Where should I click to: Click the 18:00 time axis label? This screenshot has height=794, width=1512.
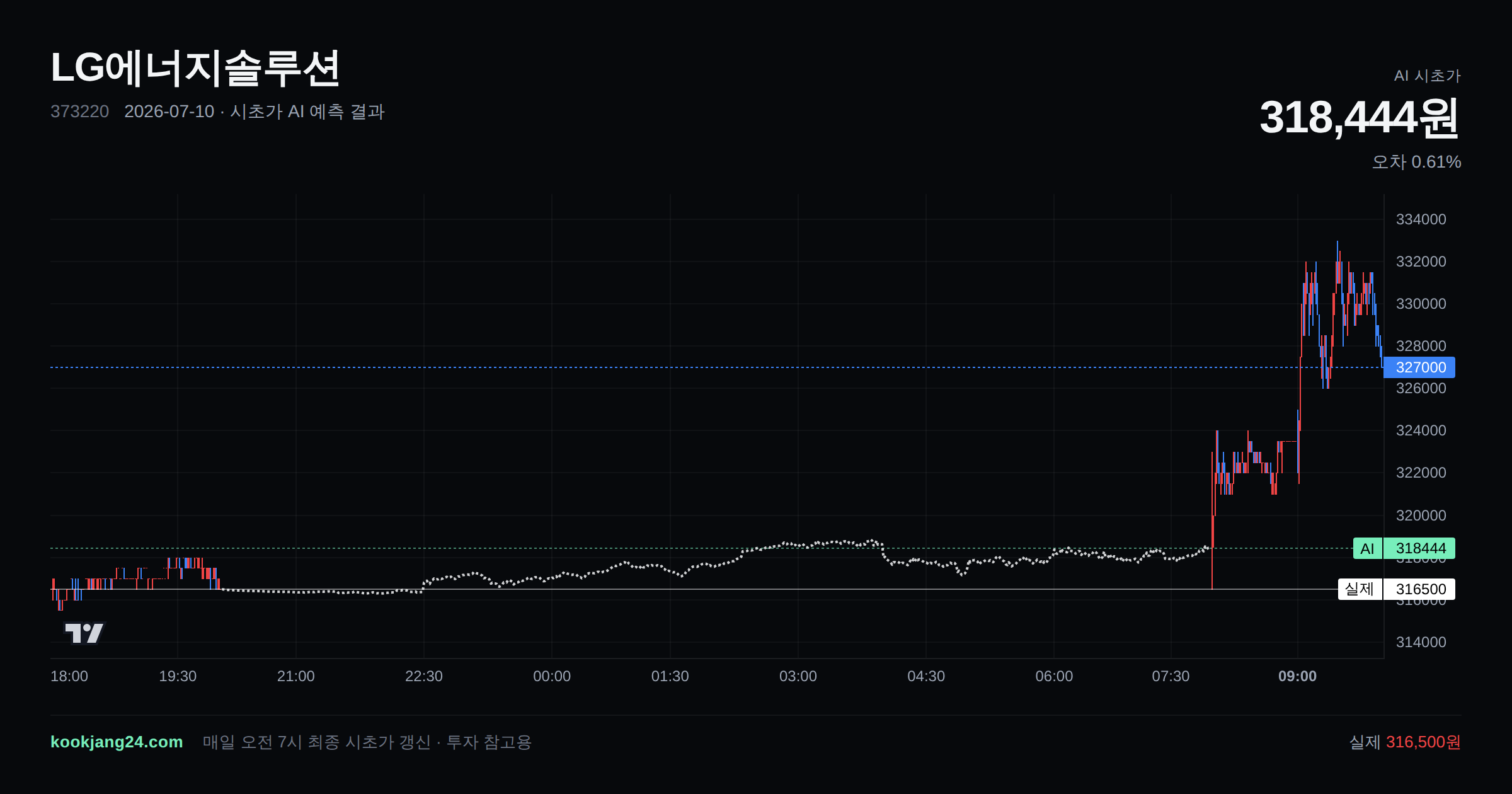(x=69, y=676)
